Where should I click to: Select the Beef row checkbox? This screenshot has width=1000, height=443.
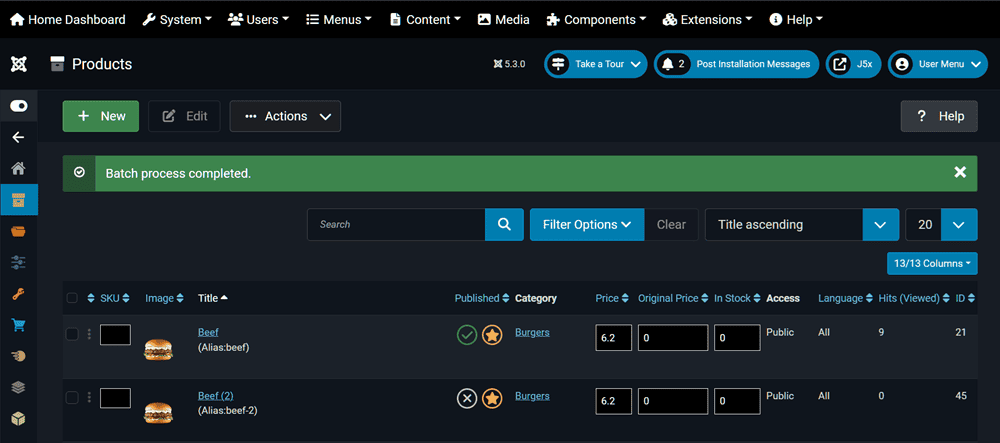tap(72, 334)
